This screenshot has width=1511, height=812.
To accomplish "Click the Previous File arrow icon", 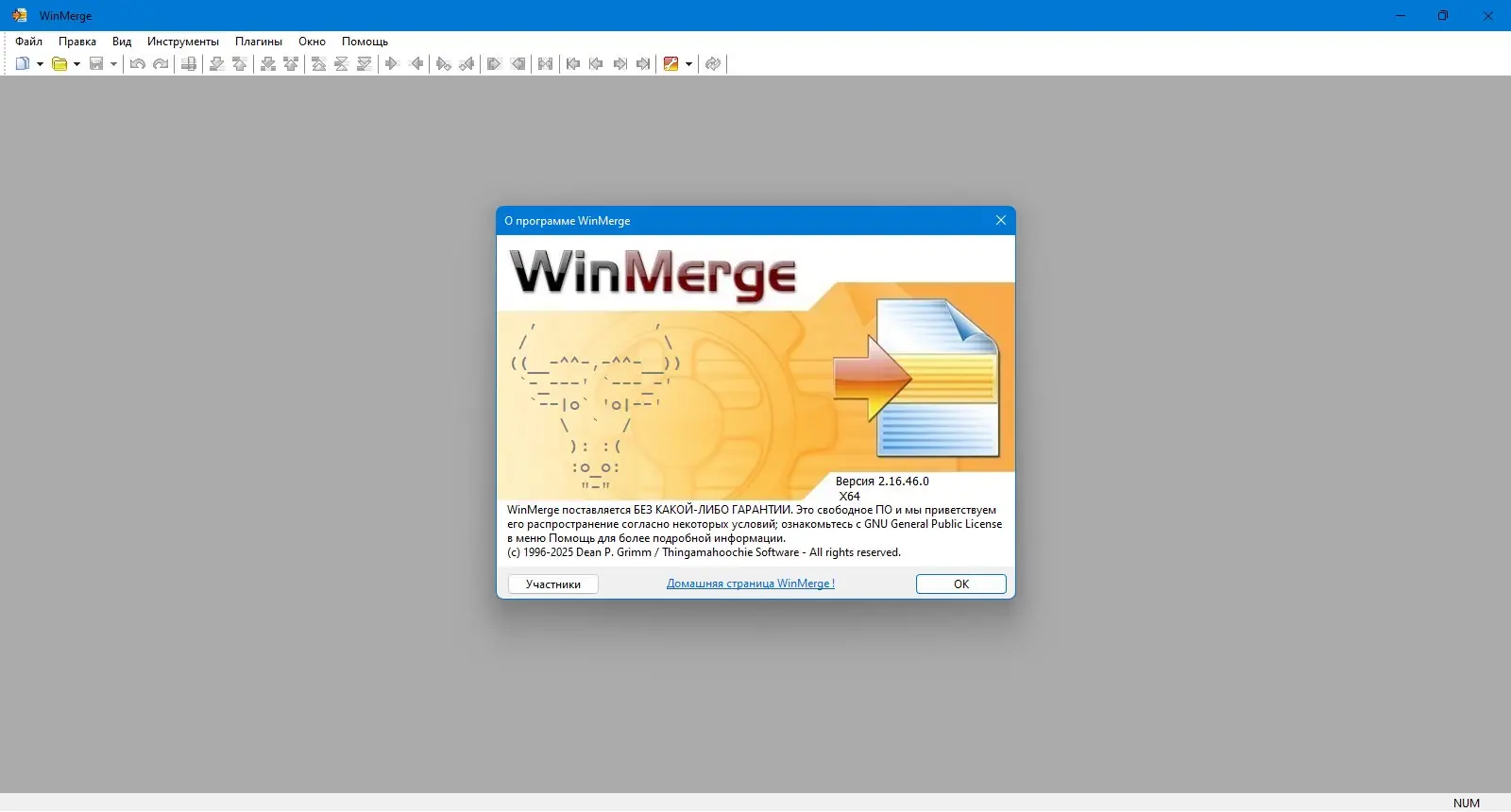I will 596,64.
